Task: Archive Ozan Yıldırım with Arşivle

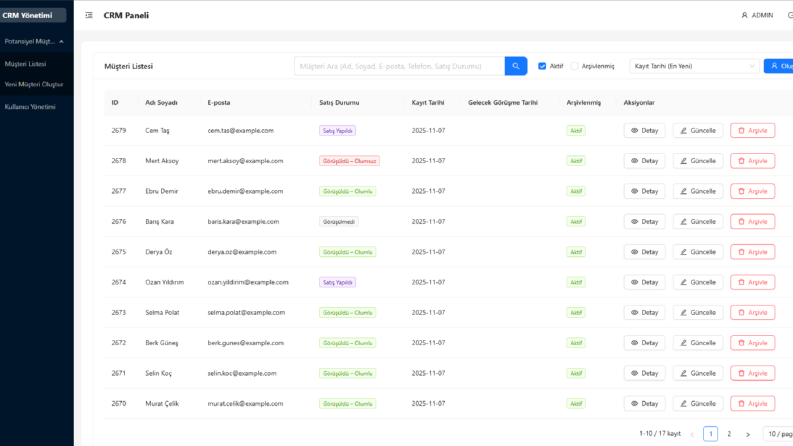Action: (x=753, y=282)
